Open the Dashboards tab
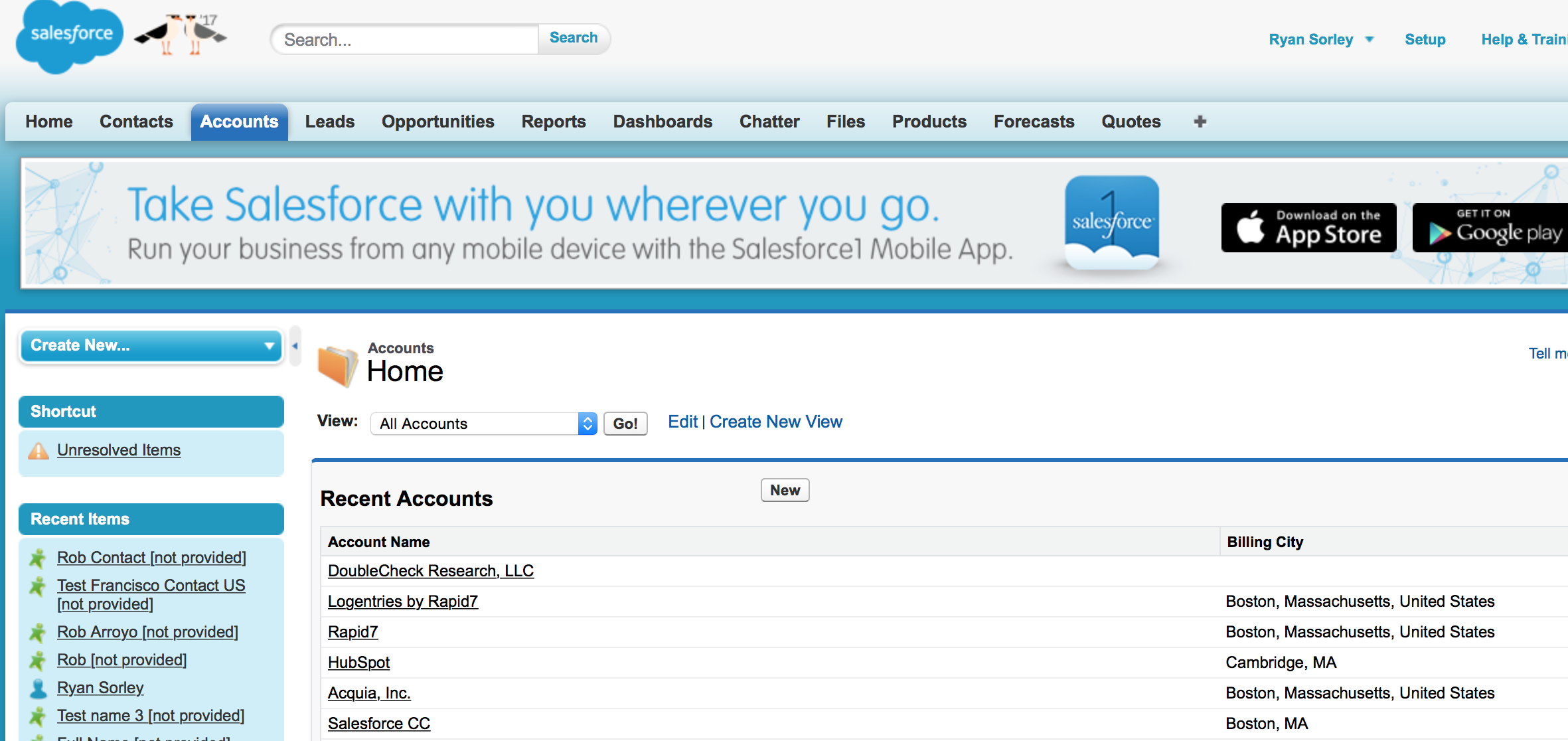This screenshot has width=1568, height=741. (x=663, y=122)
